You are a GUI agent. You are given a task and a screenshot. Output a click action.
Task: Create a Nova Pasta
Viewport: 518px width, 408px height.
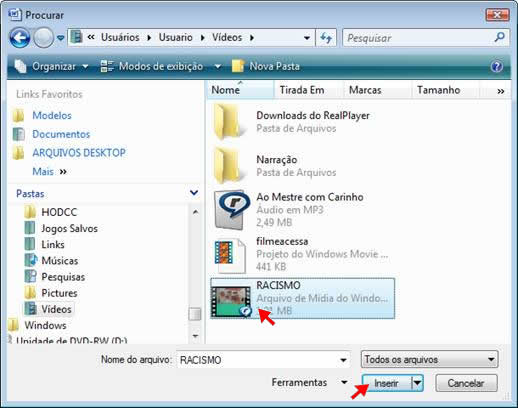(266, 66)
